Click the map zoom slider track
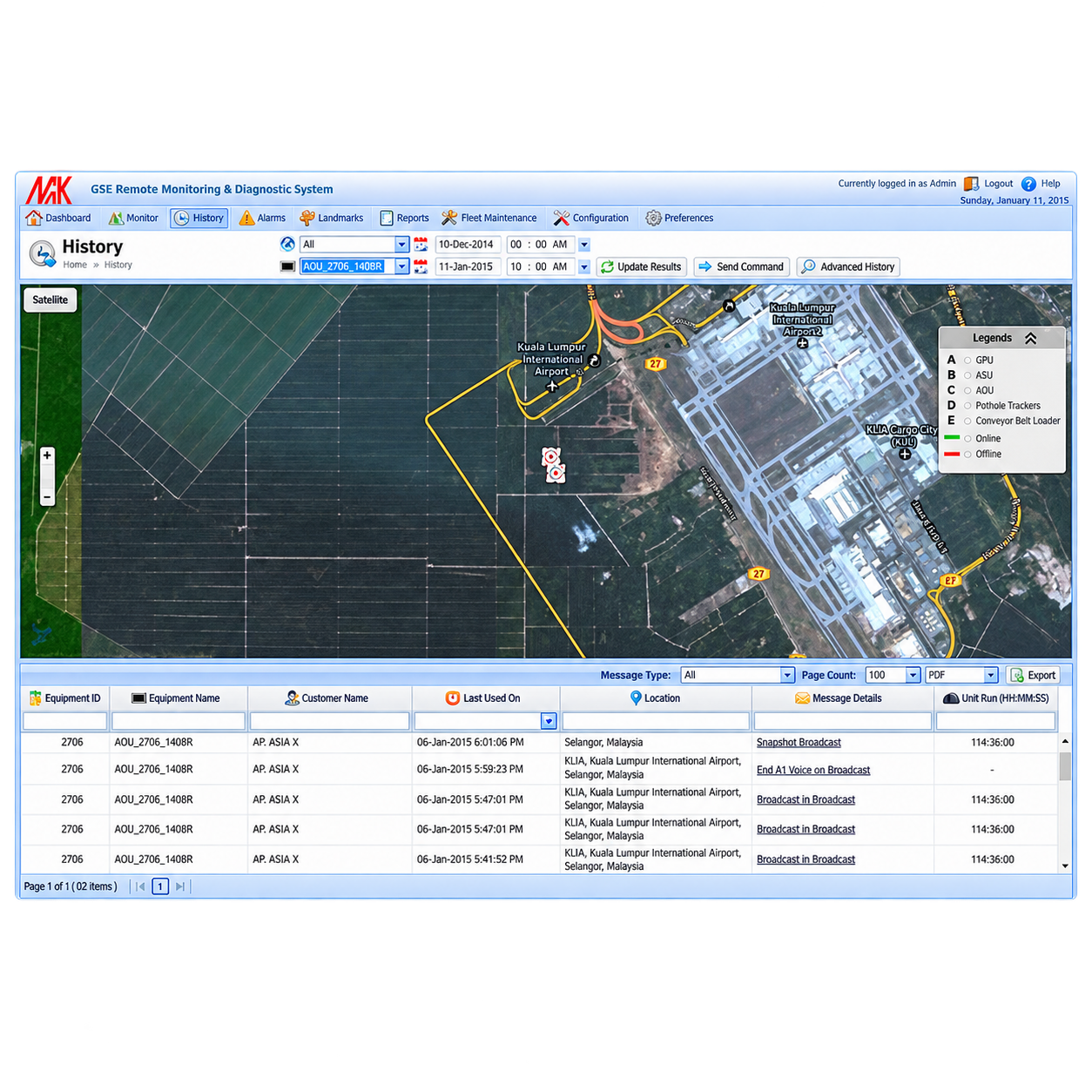The image size is (1092, 1092). [47, 476]
